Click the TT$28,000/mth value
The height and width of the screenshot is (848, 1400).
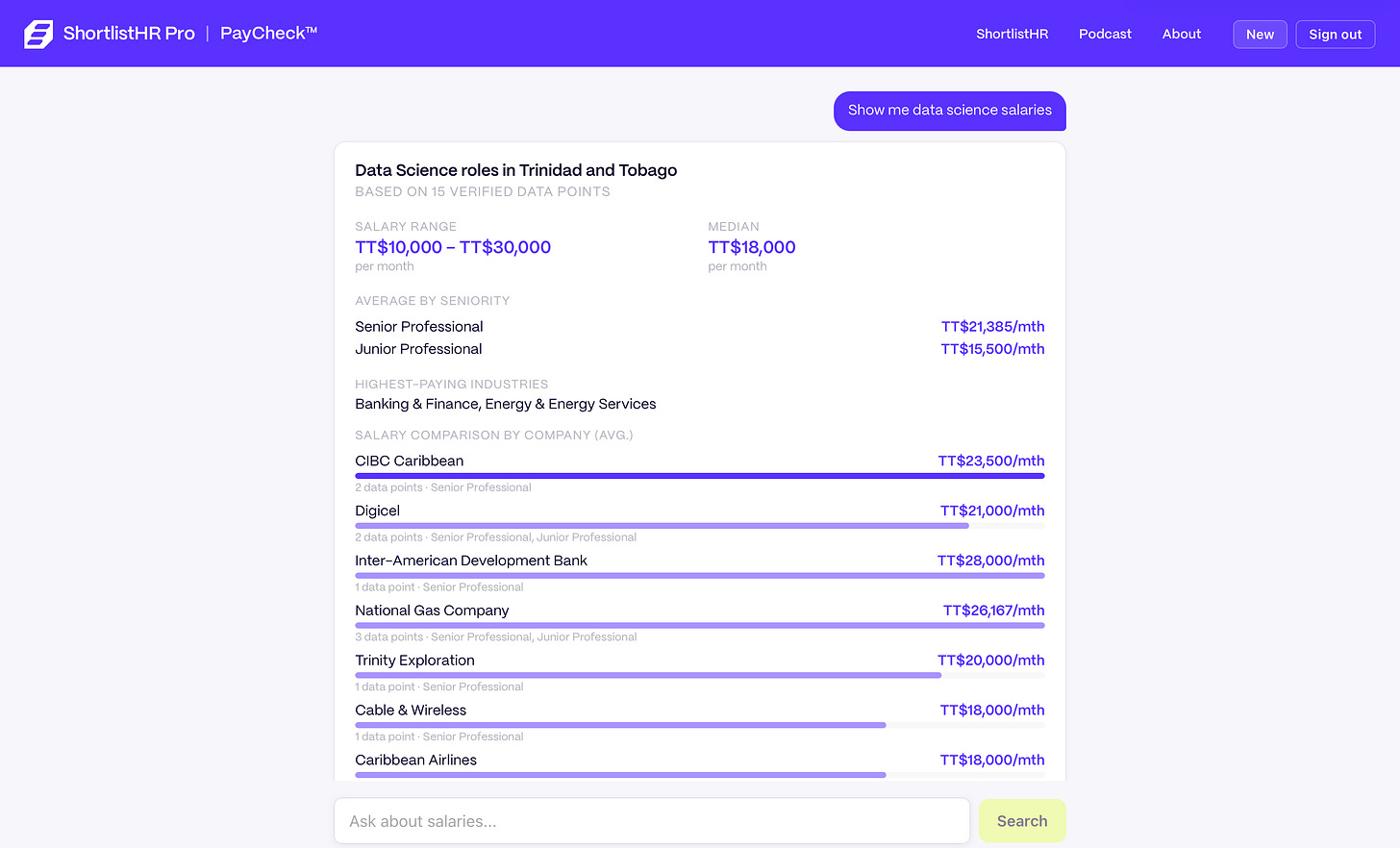point(990,561)
